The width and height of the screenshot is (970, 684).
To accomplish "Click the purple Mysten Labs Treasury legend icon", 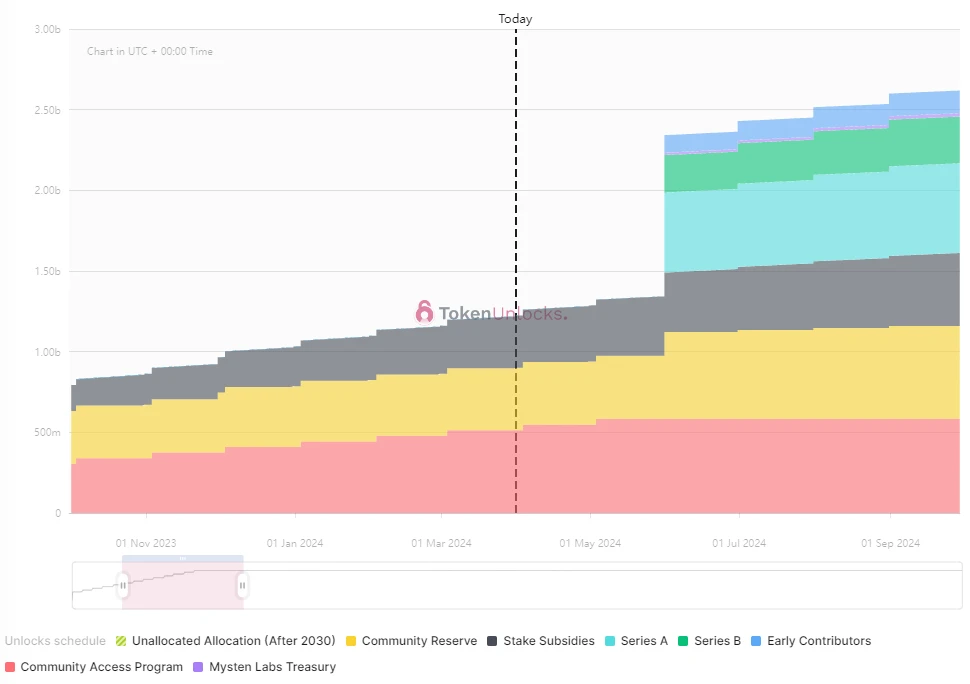I will (x=198, y=667).
